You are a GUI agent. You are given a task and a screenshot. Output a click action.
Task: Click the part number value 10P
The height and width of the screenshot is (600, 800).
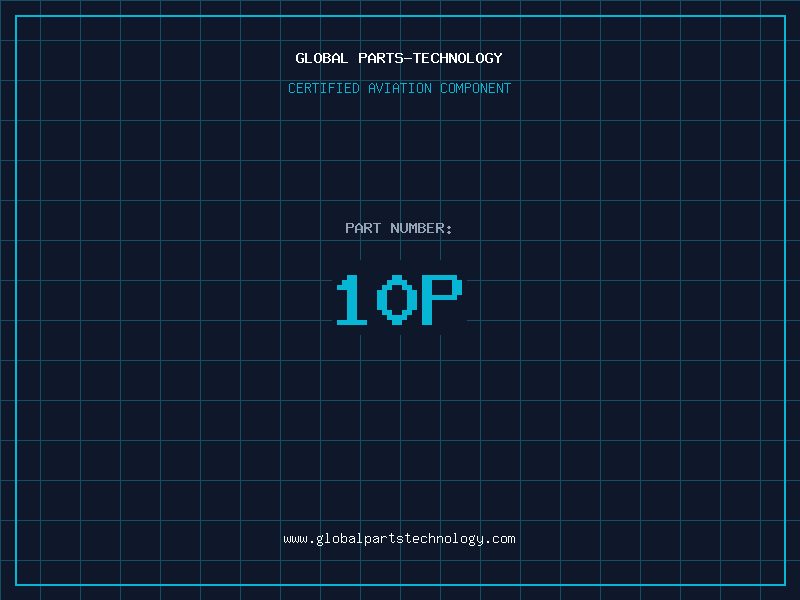click(399, 299)
